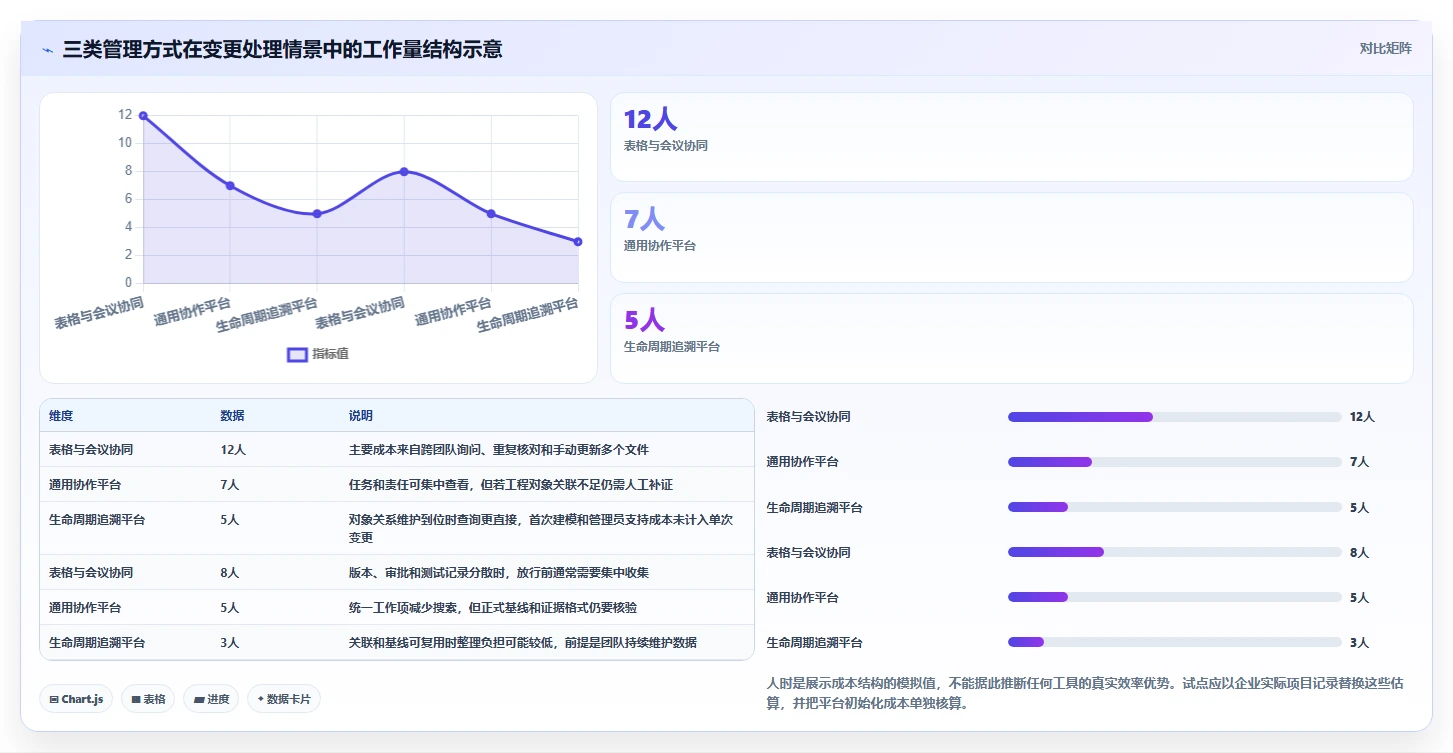Screen dimensions: 1453x753
Task: Select the chart data point at value 8
Action: coord(404,172)
